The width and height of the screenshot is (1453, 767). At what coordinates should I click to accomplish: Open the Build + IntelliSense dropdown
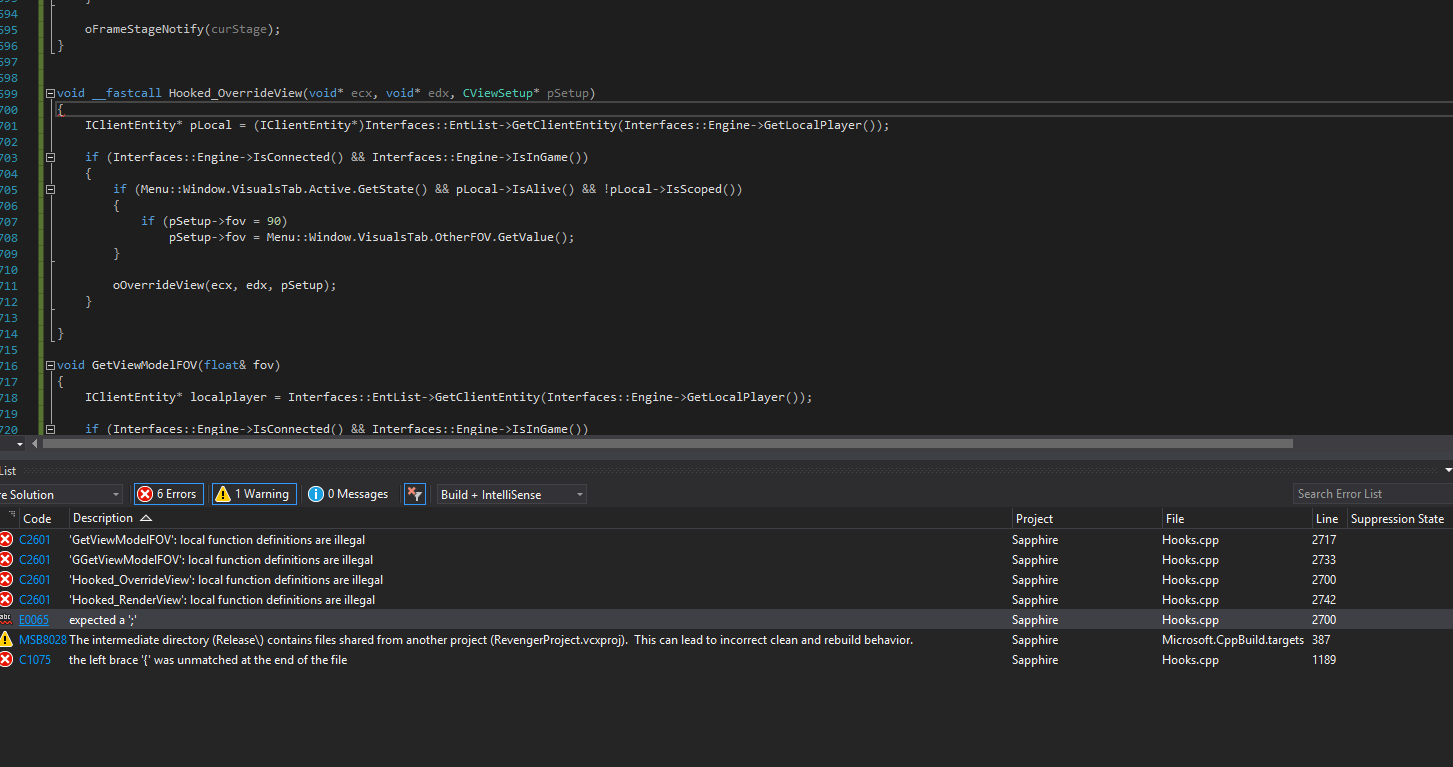(x=511, y=495)
